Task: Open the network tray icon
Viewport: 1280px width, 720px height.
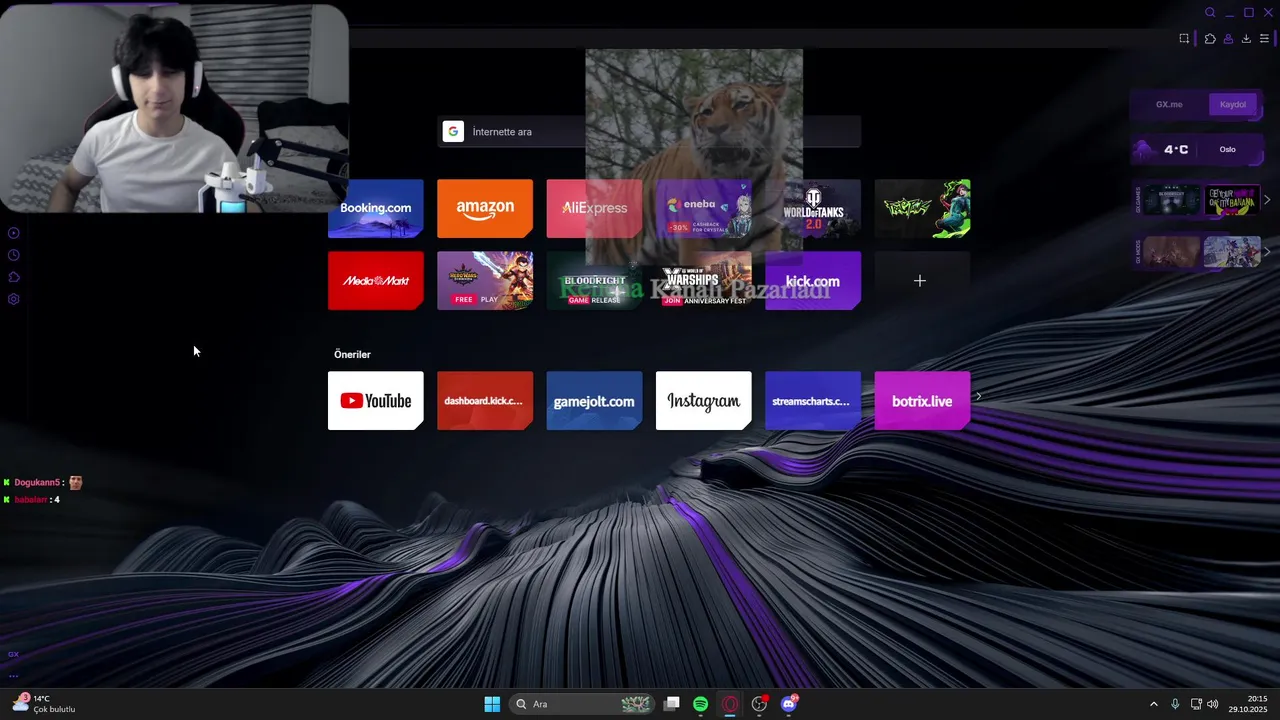Action: [x=1196, y=704]
